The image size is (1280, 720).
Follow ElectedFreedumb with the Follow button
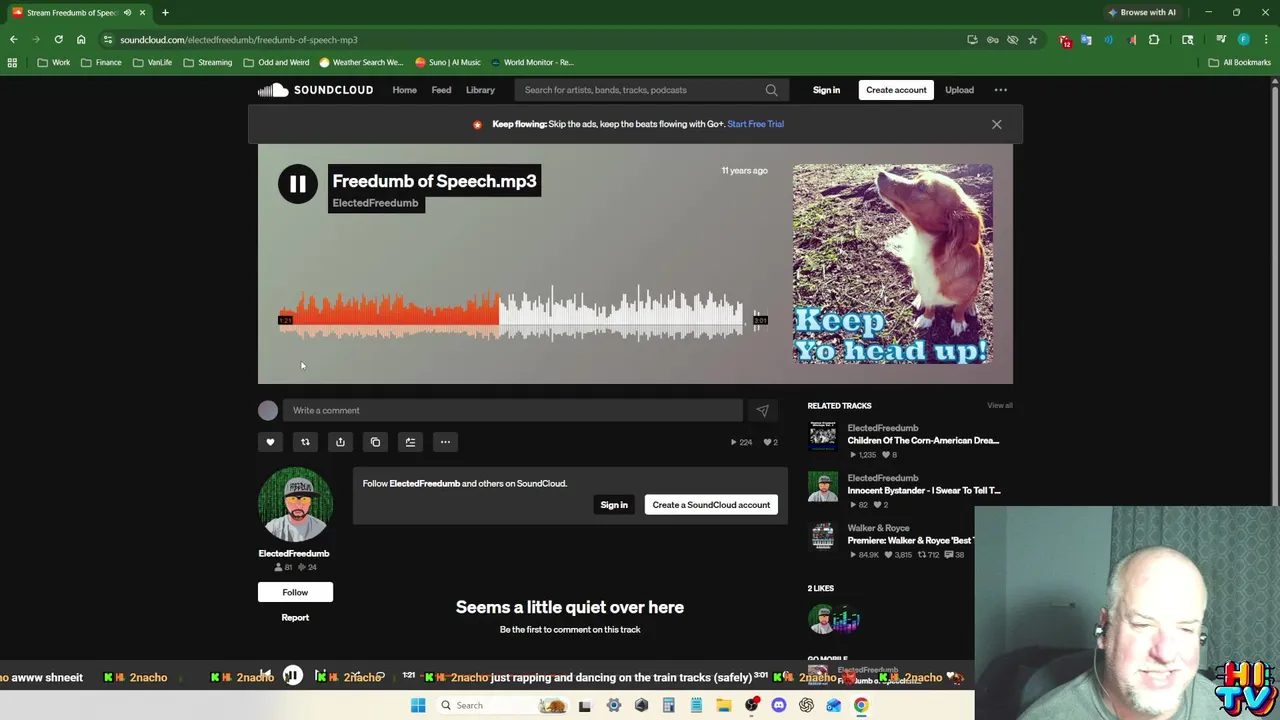click(x=295, y=592)
